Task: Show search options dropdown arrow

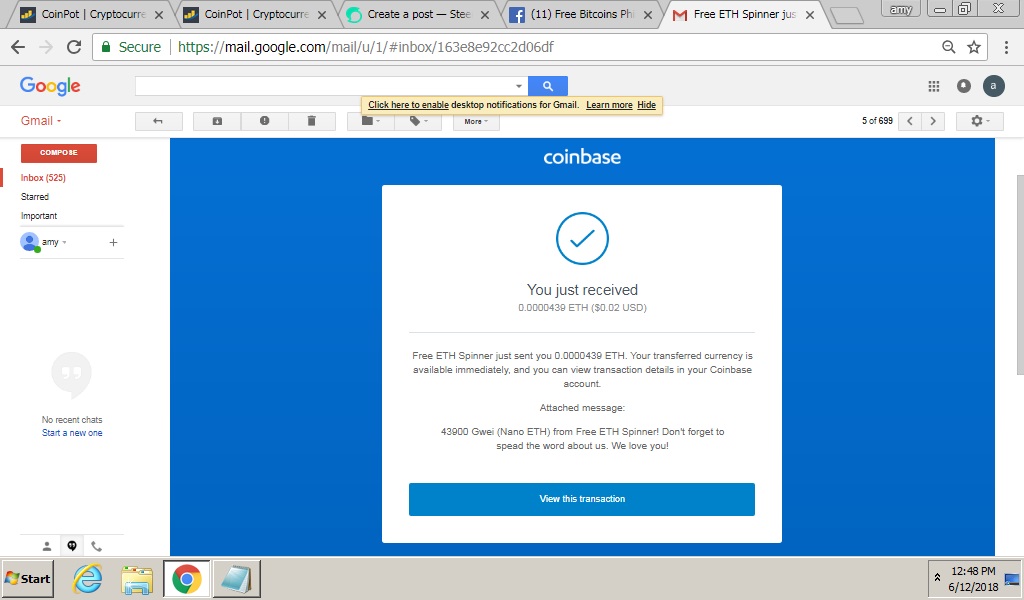Action: pos(519,86)
